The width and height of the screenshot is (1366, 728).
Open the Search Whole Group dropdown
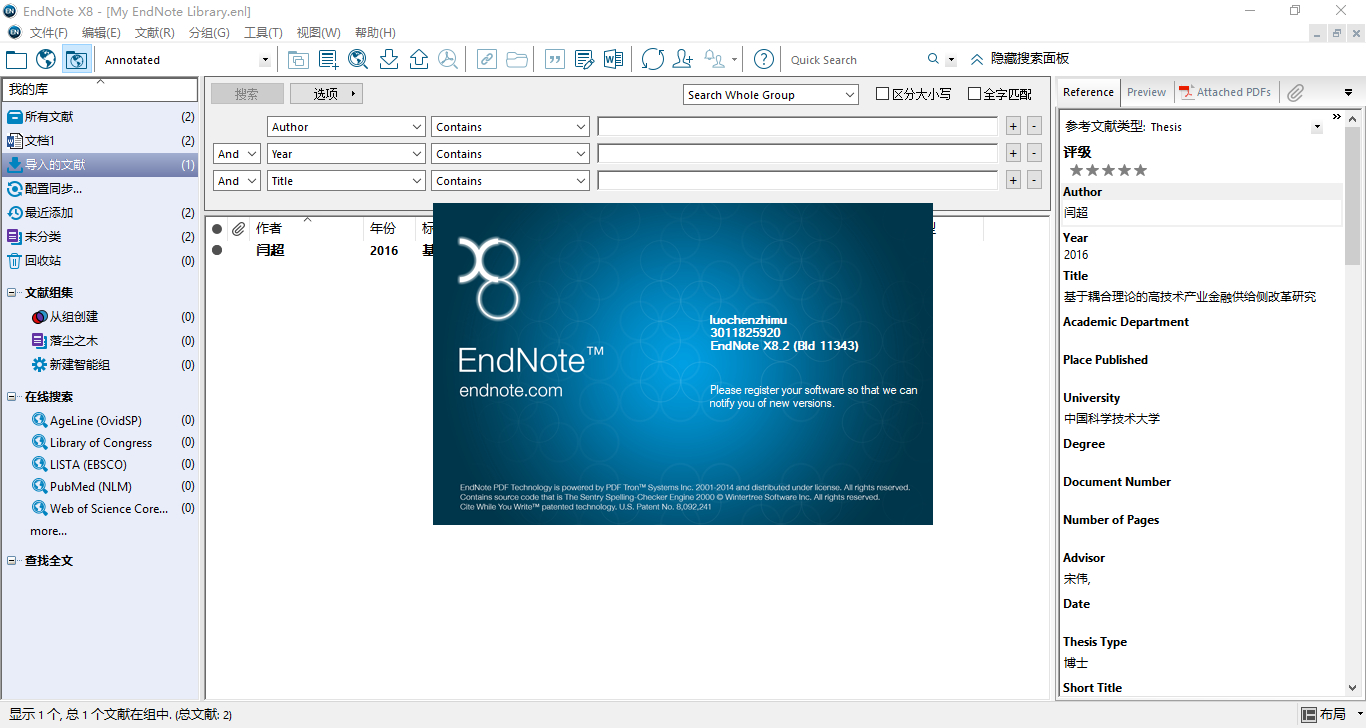pyautogui.click(x=771, y=95)
